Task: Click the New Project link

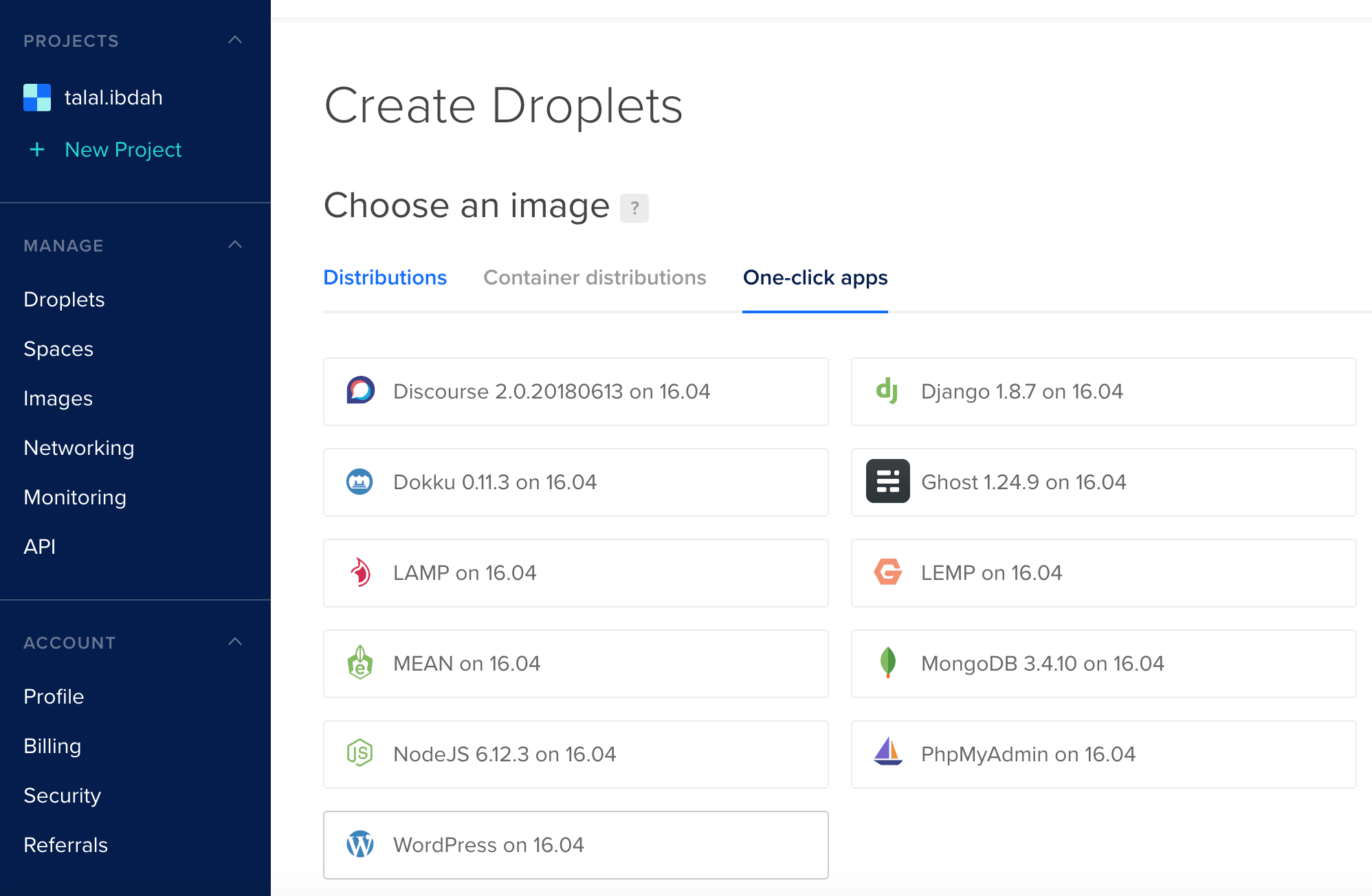Action: point(122,150)
